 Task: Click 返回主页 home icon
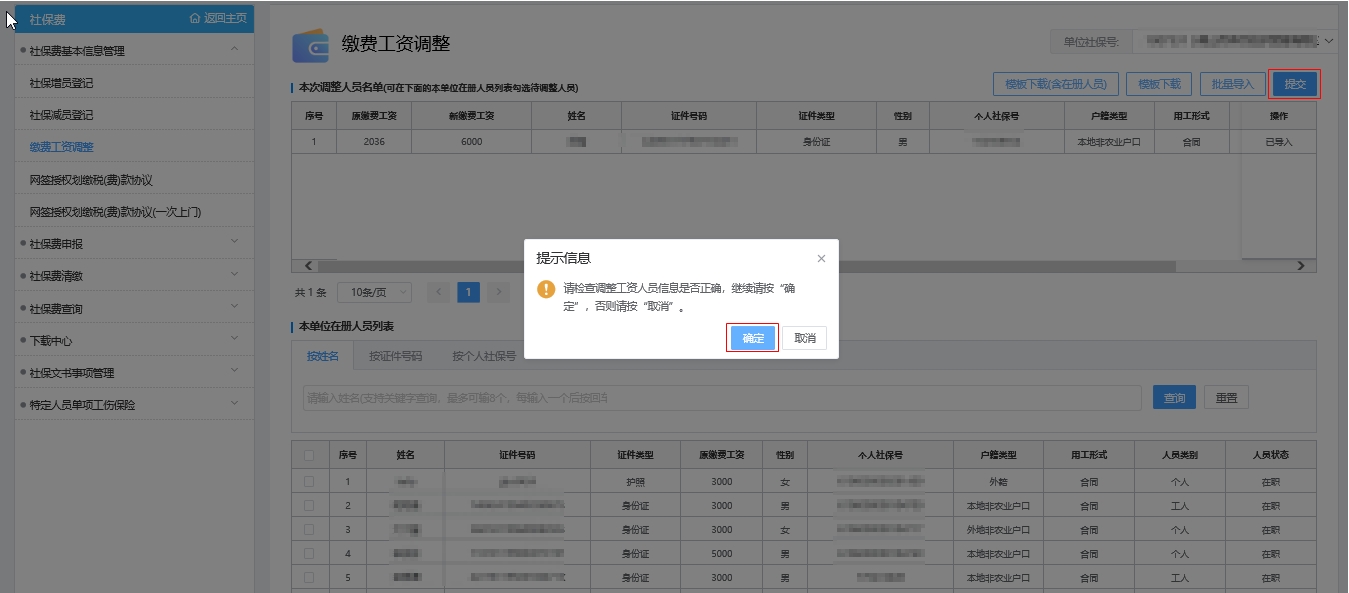pyautogui.click(x=195, y=18)
